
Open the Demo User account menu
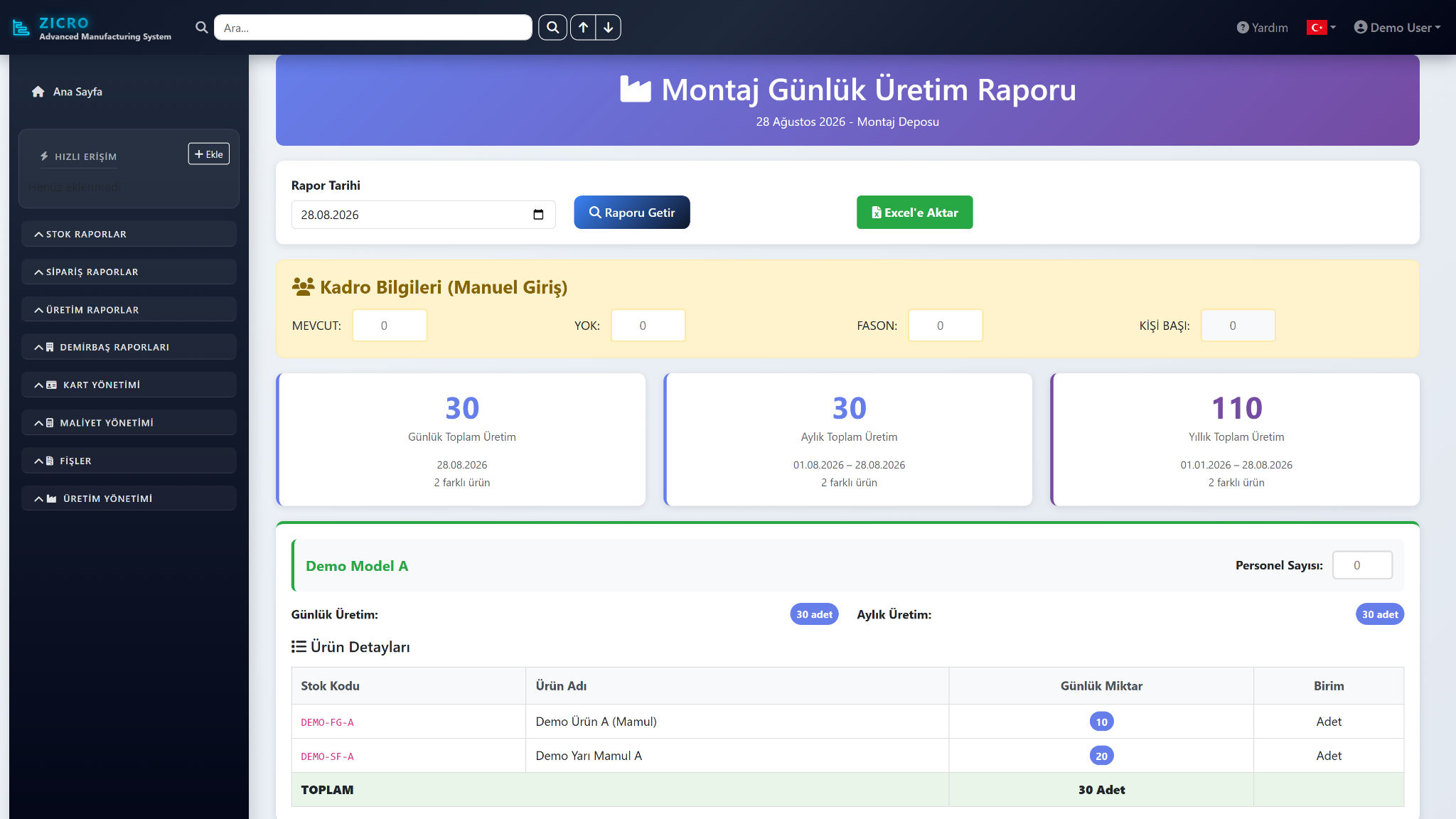pos(1397,28)
